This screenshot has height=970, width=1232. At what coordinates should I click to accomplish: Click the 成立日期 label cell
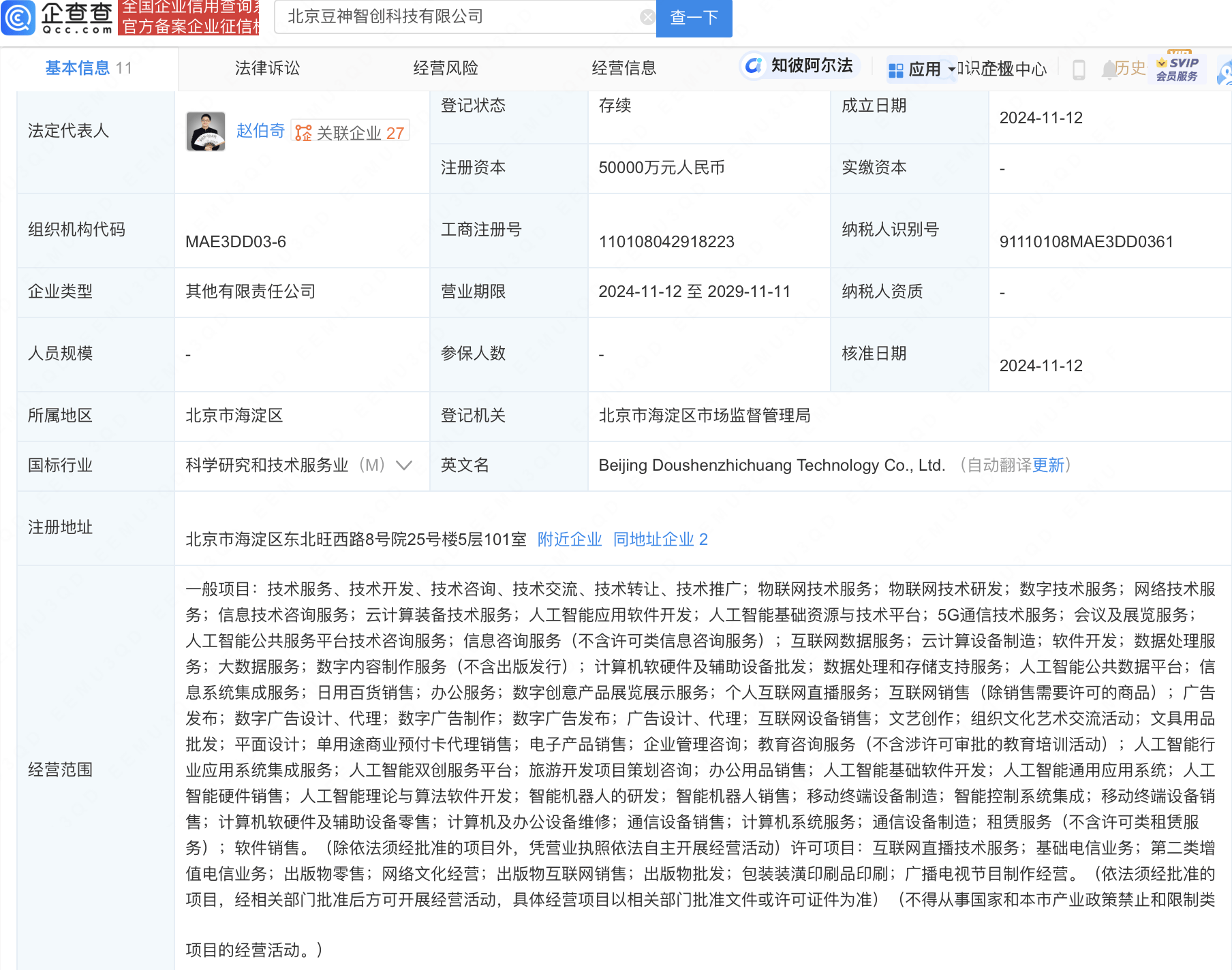[x=910, y=118]
